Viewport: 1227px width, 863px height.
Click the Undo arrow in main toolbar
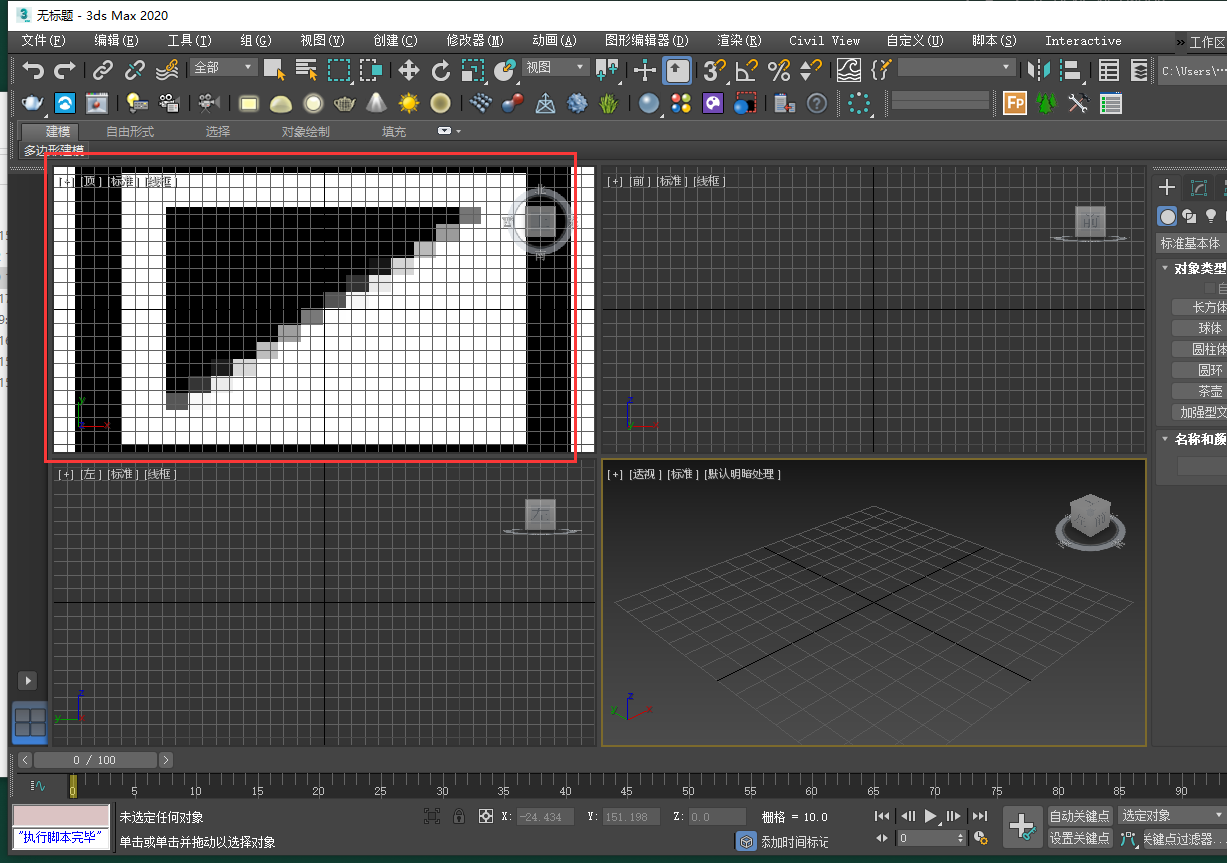(34, 70)
